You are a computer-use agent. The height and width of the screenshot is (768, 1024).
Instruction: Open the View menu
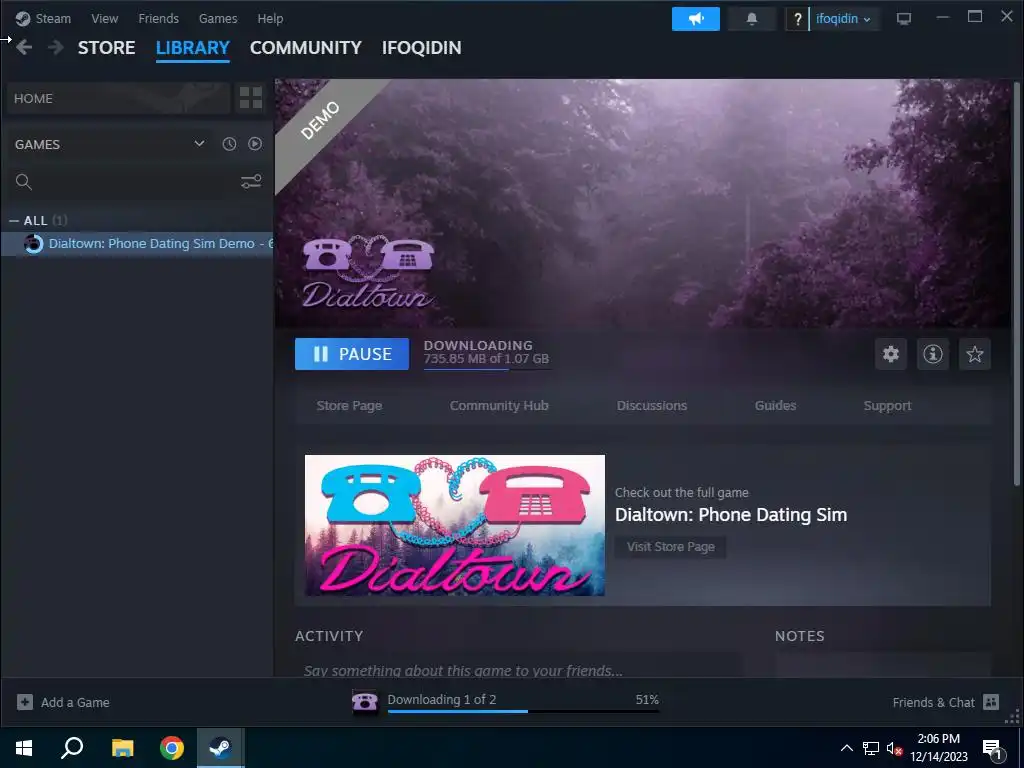pos(104,18)
